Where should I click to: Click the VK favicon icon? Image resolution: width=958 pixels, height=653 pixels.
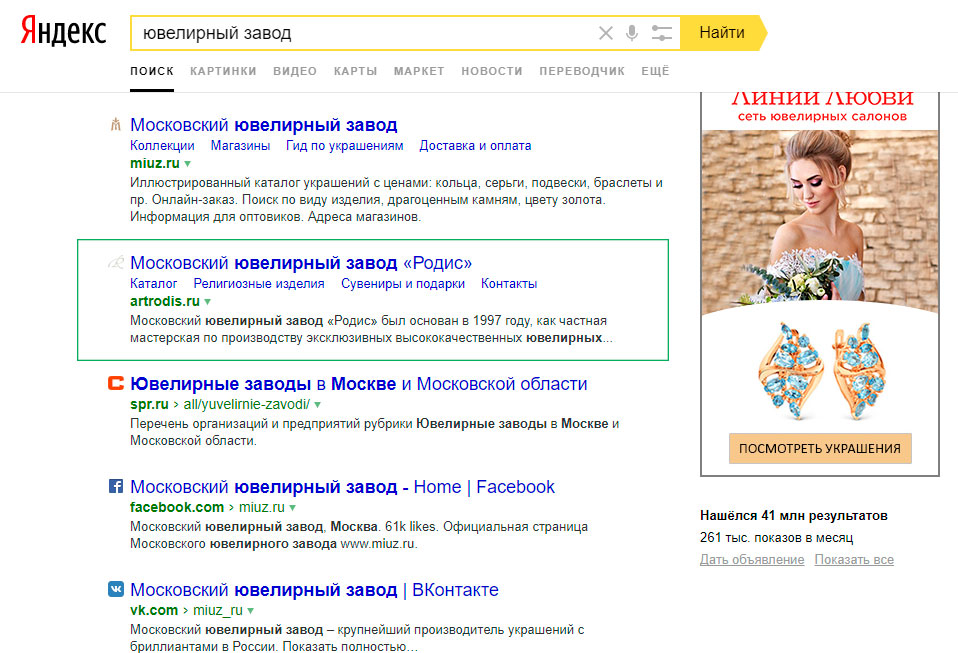point(115,590)
